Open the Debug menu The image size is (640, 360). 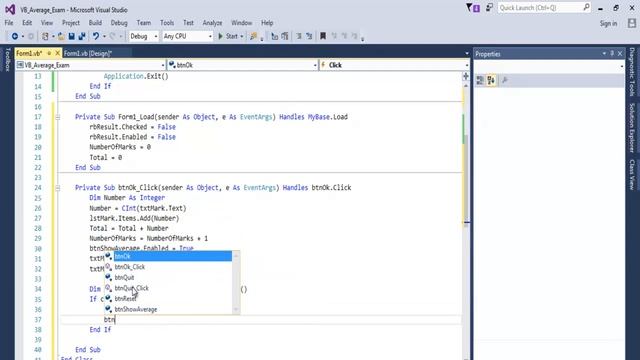[x=119, y=23]
